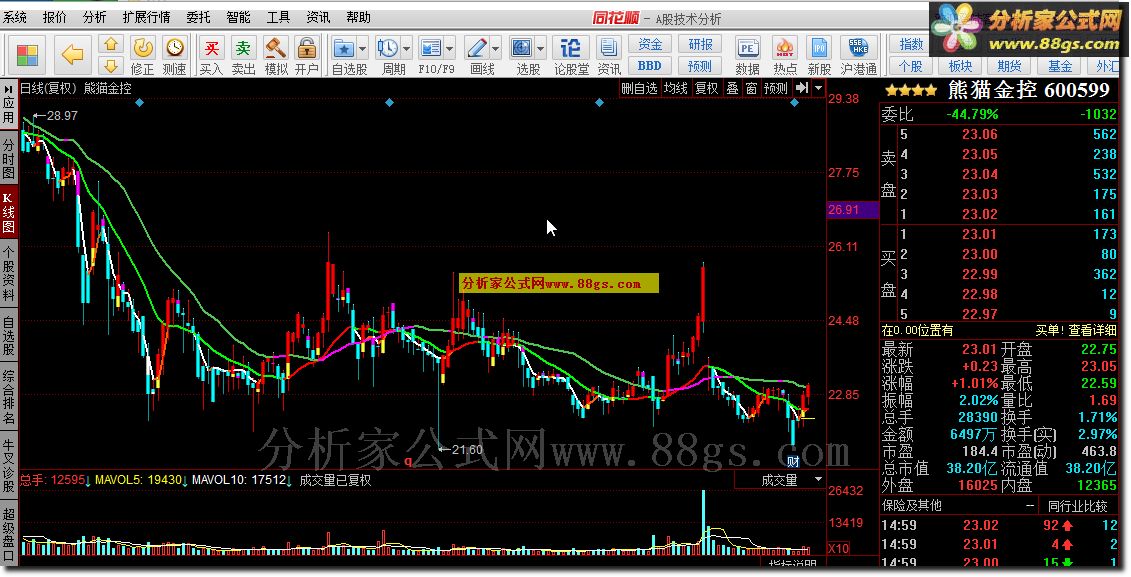Open the 委托 menu
This screenshot has width=1131, height=577.
(x=198, y=17)
